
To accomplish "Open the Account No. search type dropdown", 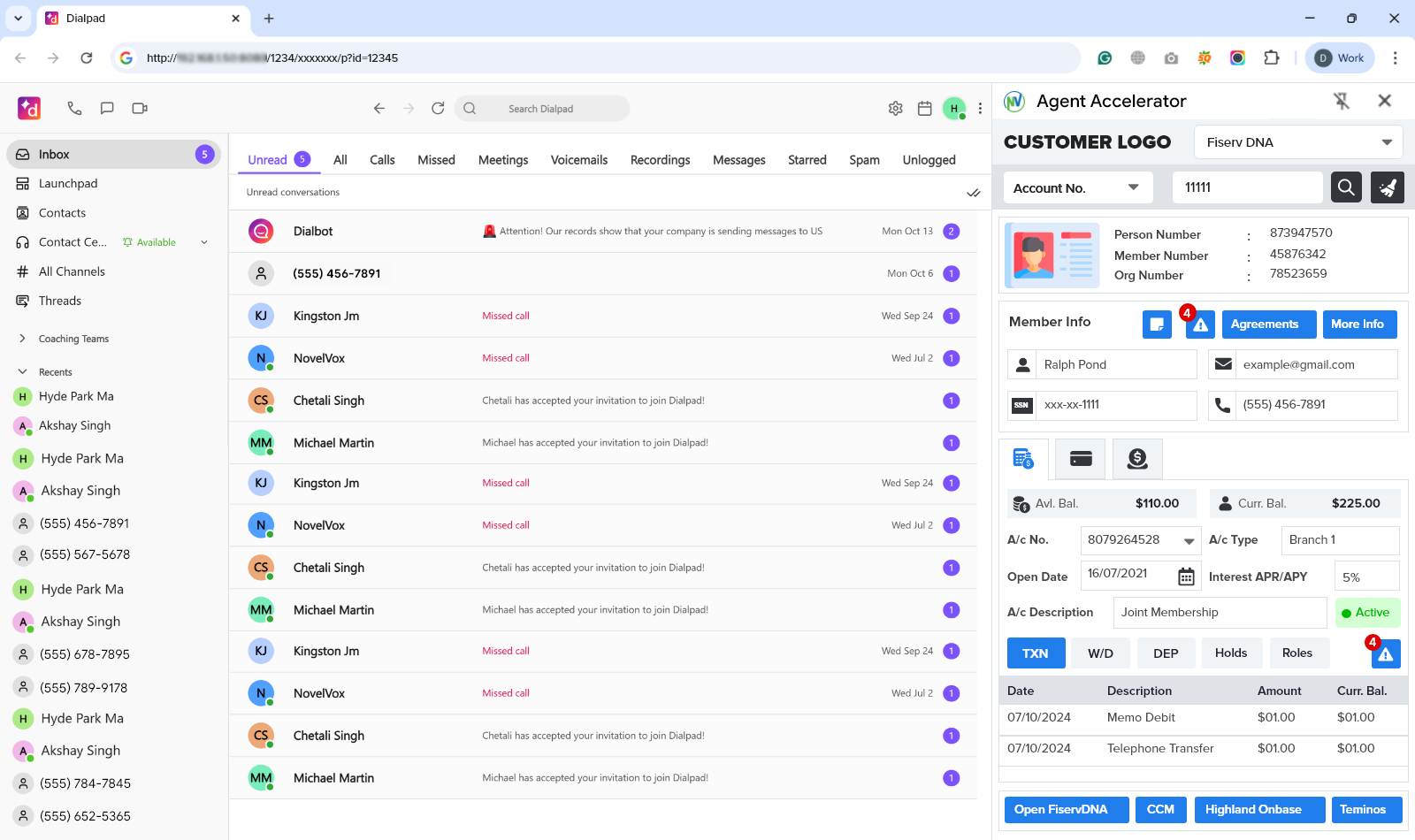I will (x=1078, y=187).
